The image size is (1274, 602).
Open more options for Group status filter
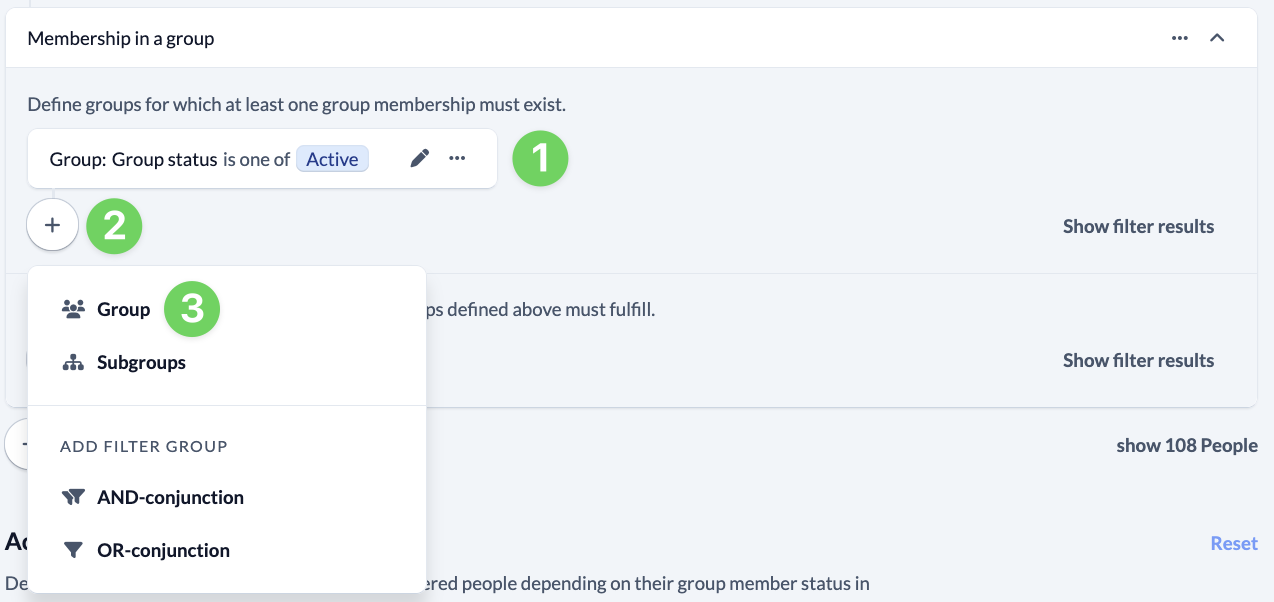click(x=457, y=159)
